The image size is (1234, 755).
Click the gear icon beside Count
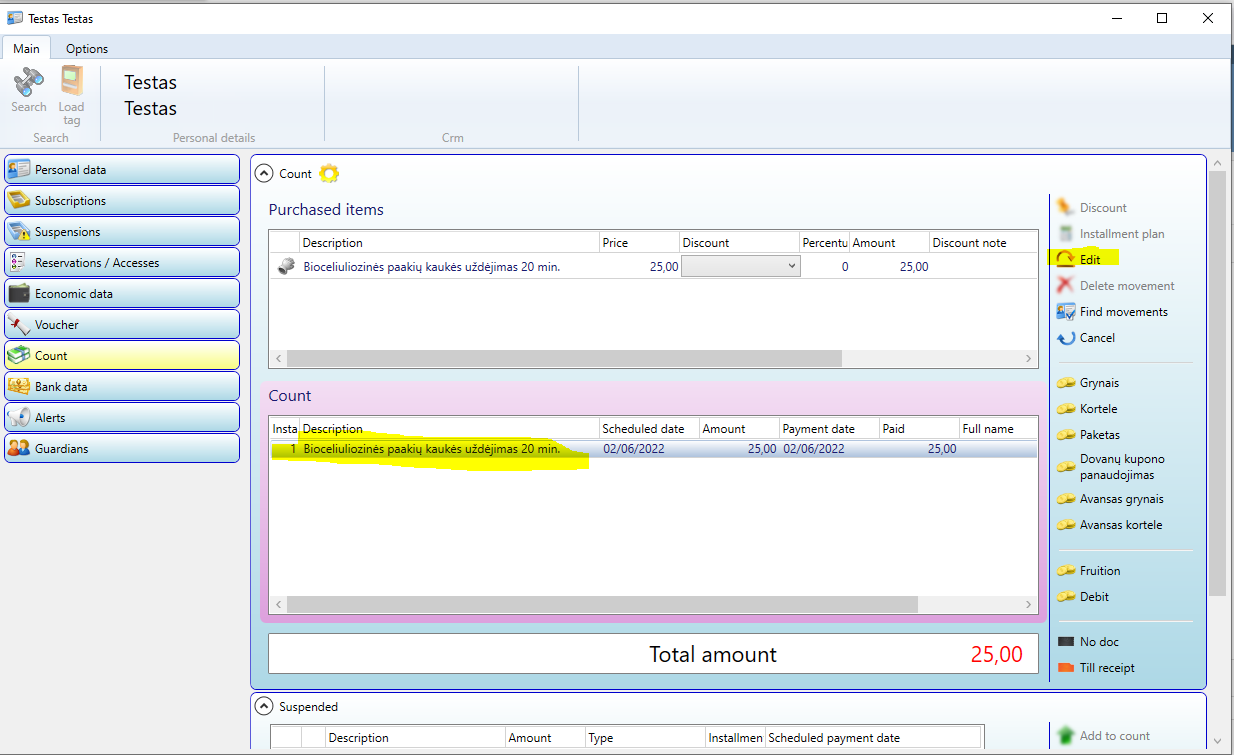[329, 174]
